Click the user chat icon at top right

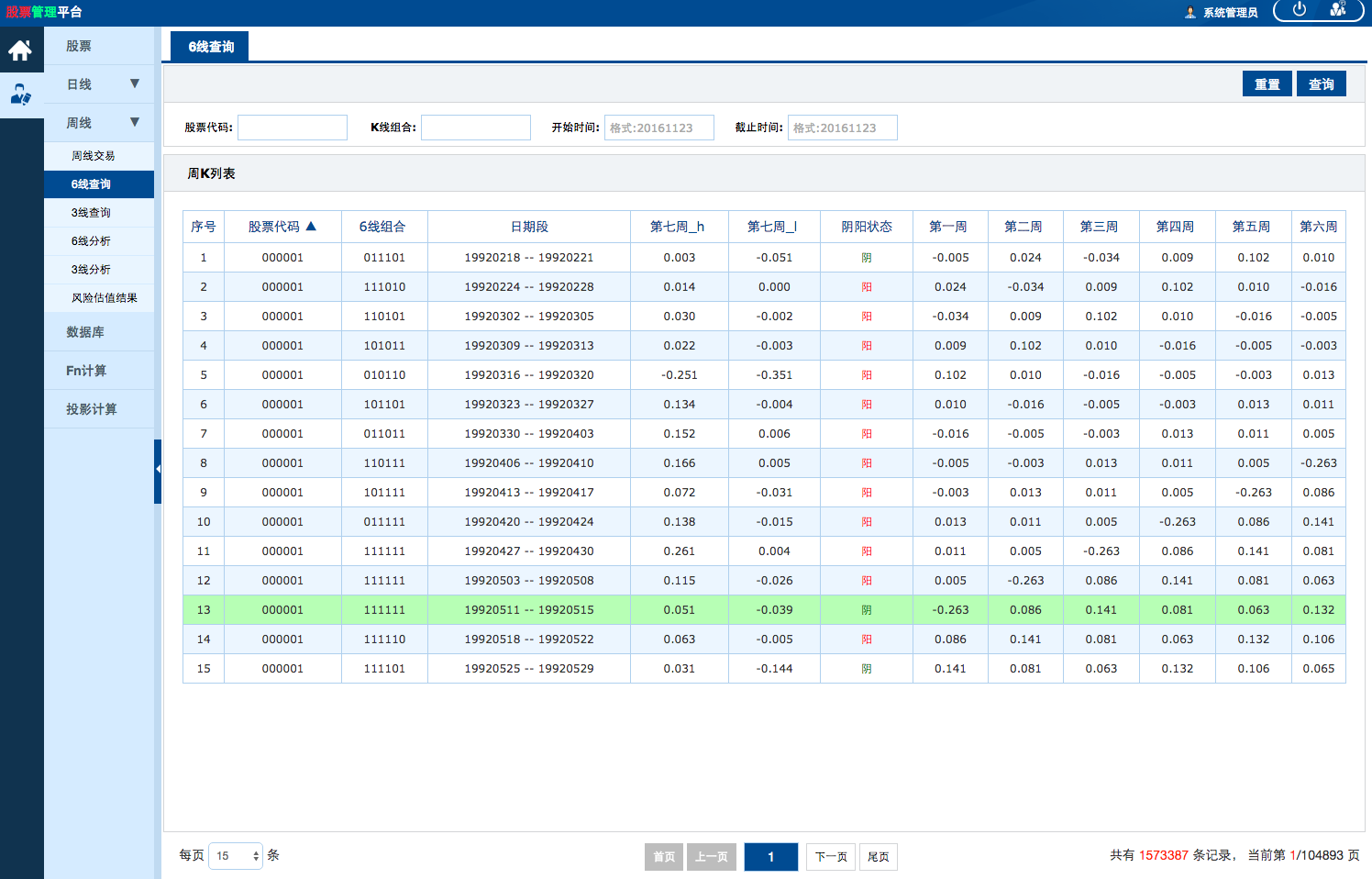coord(1338,10)
